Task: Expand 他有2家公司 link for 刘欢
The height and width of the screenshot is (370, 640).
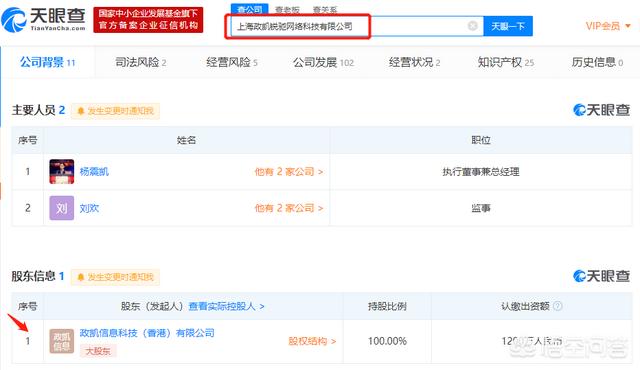Action: (289, 208)
